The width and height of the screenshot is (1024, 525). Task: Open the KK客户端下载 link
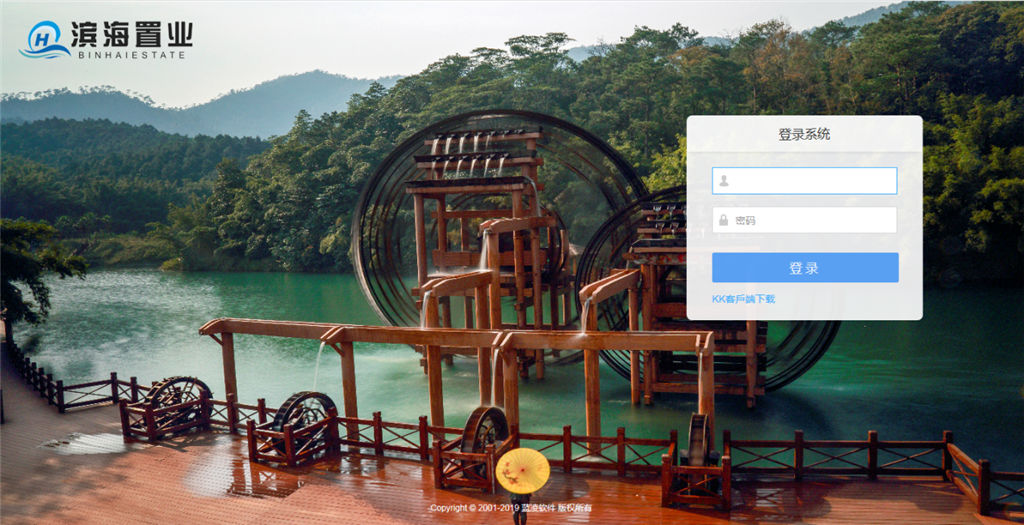coord(743,299)
